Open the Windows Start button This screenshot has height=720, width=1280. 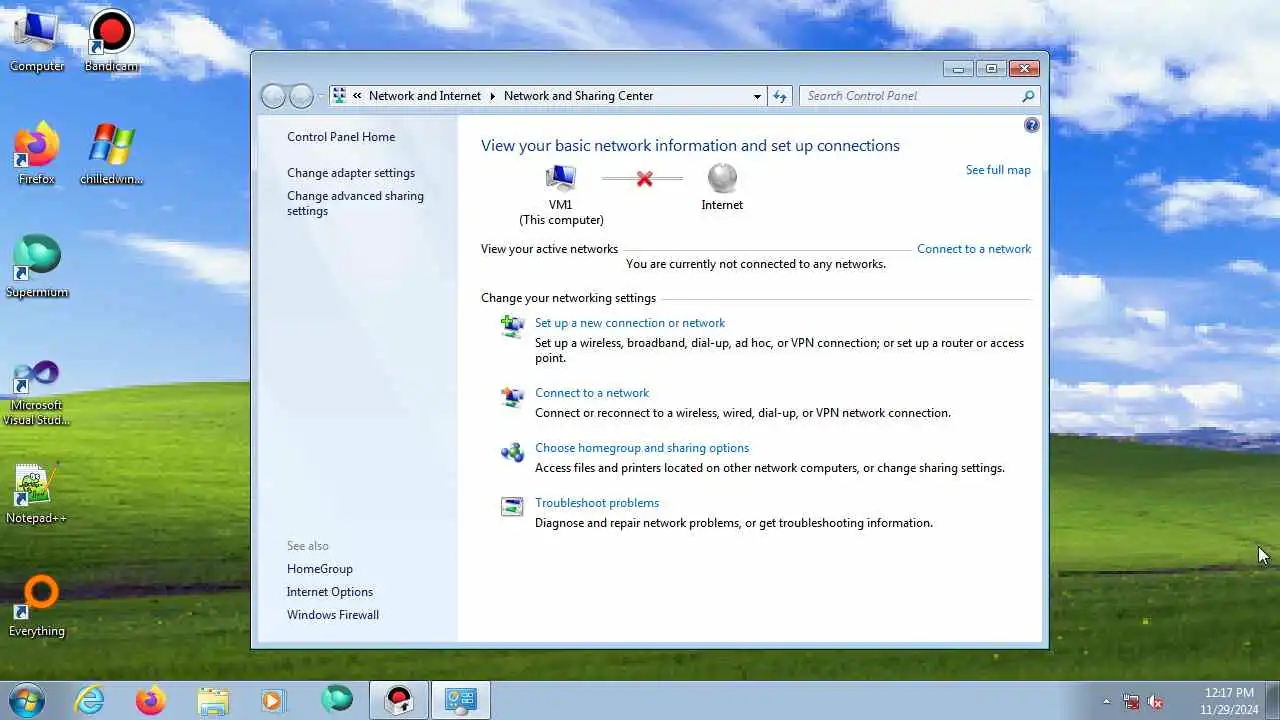tap(27, 700)
